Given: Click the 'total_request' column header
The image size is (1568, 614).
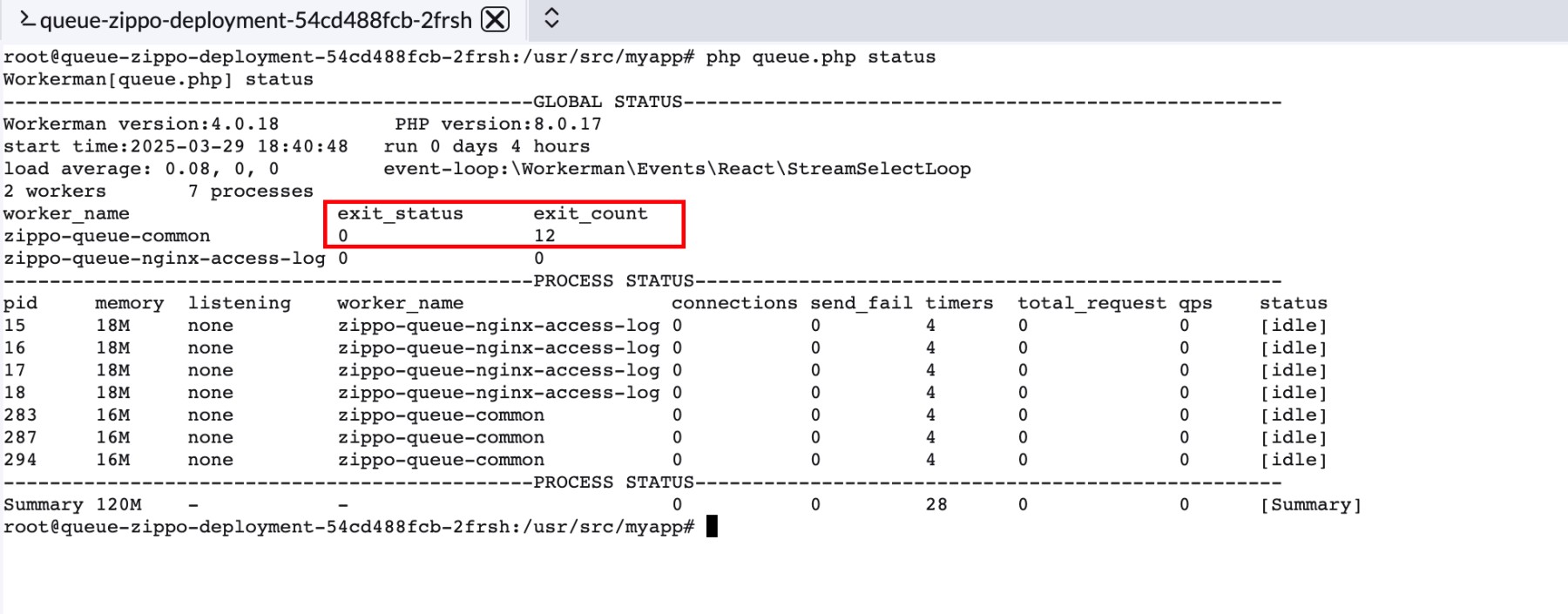Looking at the screenshot, I should [1092, 303].
